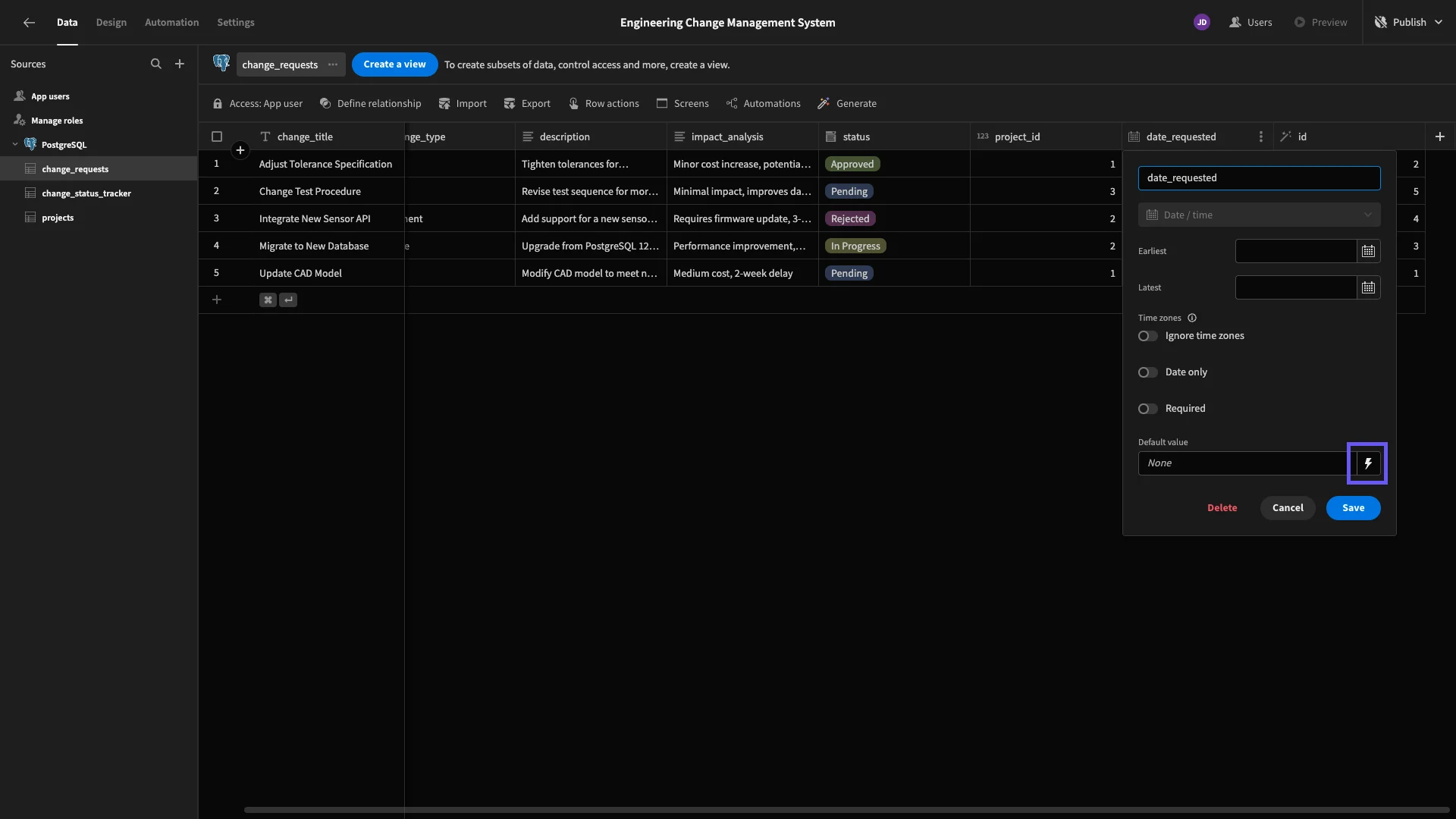Click the Latest date input field
The image size is (1456, 819).
1296,287
